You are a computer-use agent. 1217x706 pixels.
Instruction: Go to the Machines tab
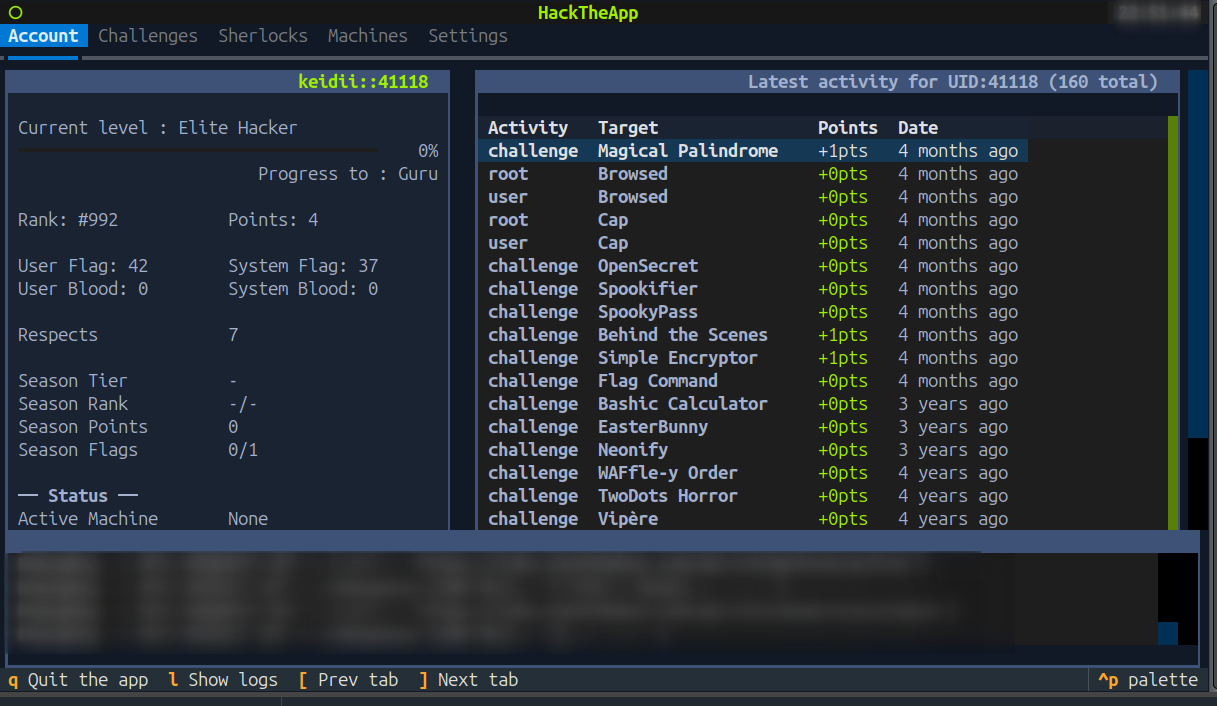pos(368,36)
